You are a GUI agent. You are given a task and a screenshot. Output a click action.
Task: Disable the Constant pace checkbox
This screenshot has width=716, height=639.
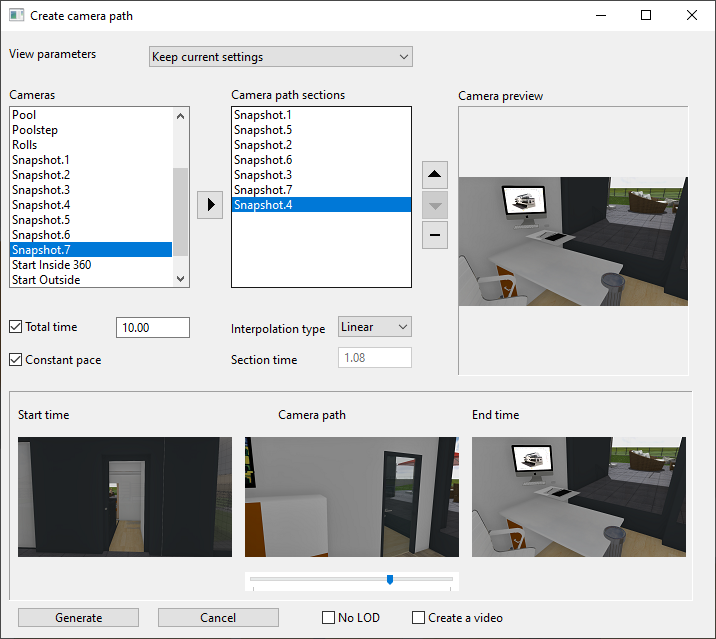pos(16,360)
